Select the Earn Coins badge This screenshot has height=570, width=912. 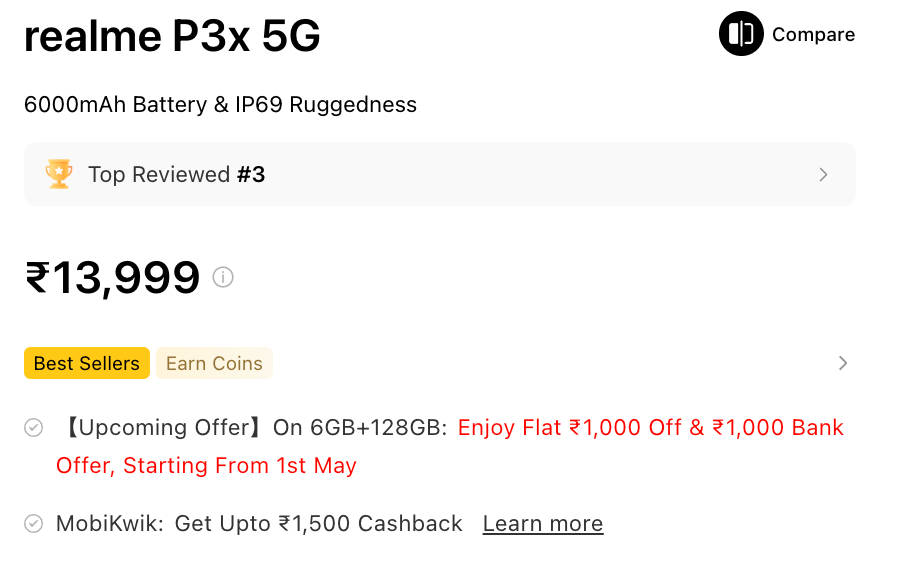click(214, 363)
